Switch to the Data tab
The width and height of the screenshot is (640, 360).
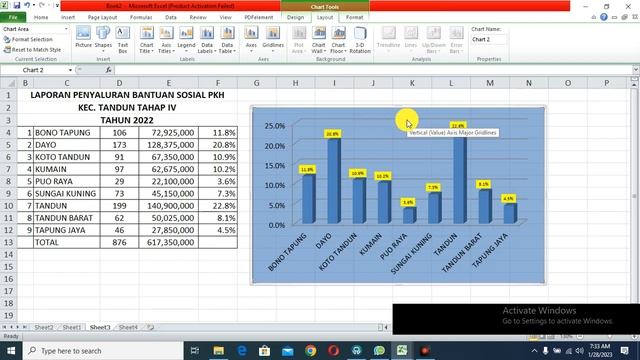(x=171, y=17)
